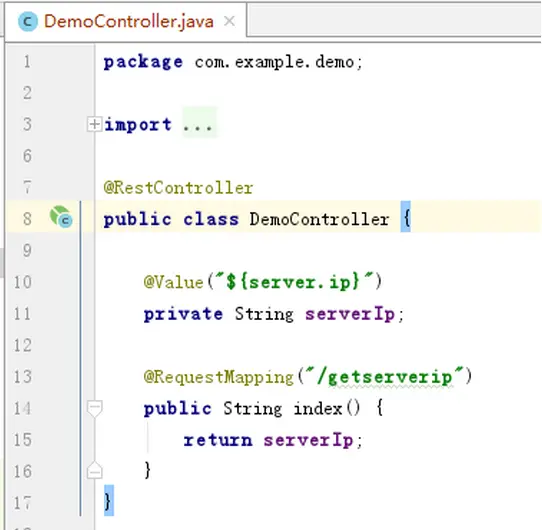Click the package name com.example.demo

tap(274, 62)
